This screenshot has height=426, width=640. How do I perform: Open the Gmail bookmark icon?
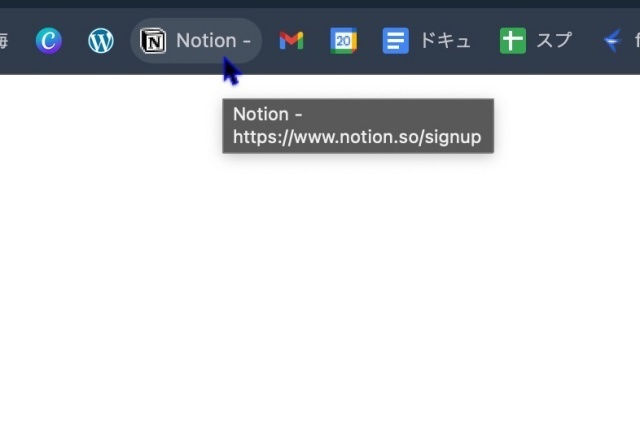291,40
